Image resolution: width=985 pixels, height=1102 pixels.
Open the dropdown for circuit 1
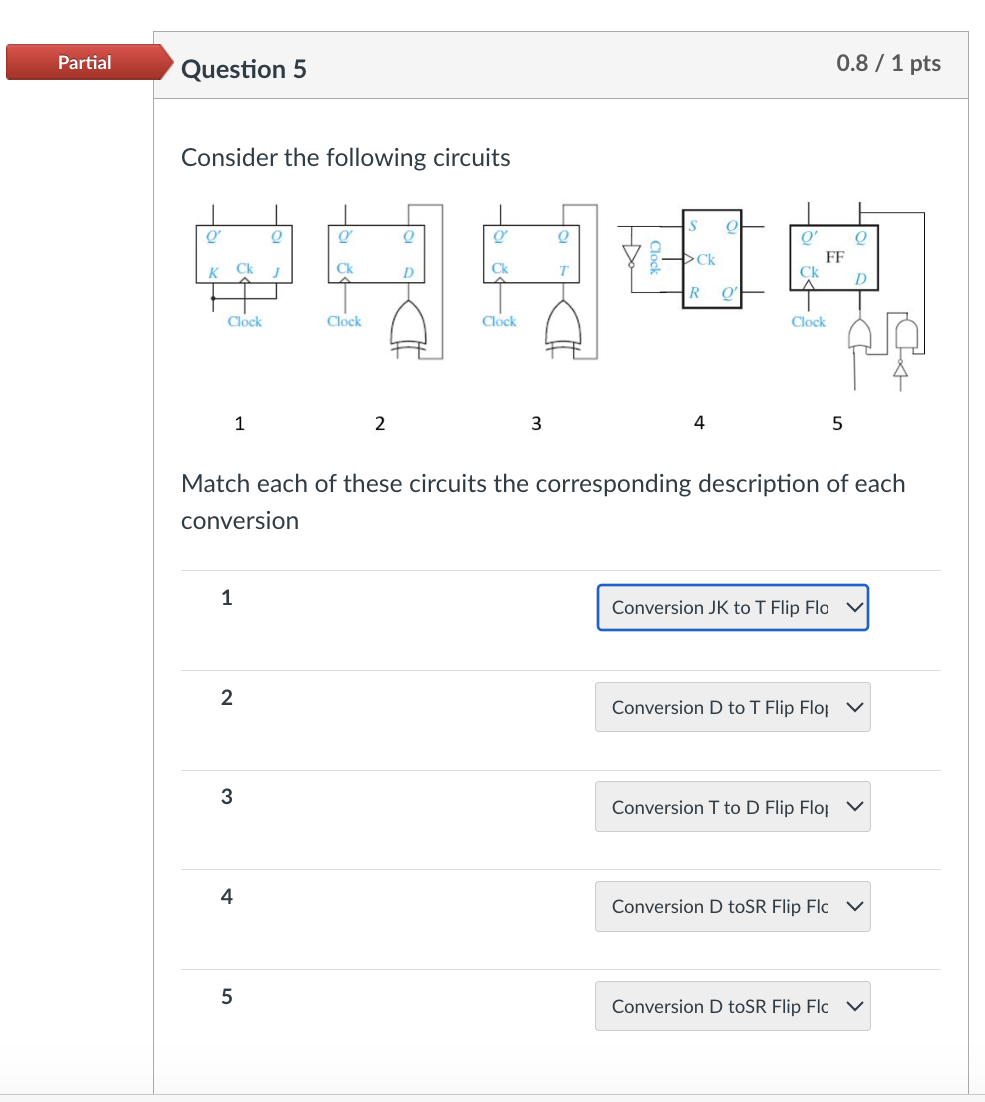coord(731,607)
